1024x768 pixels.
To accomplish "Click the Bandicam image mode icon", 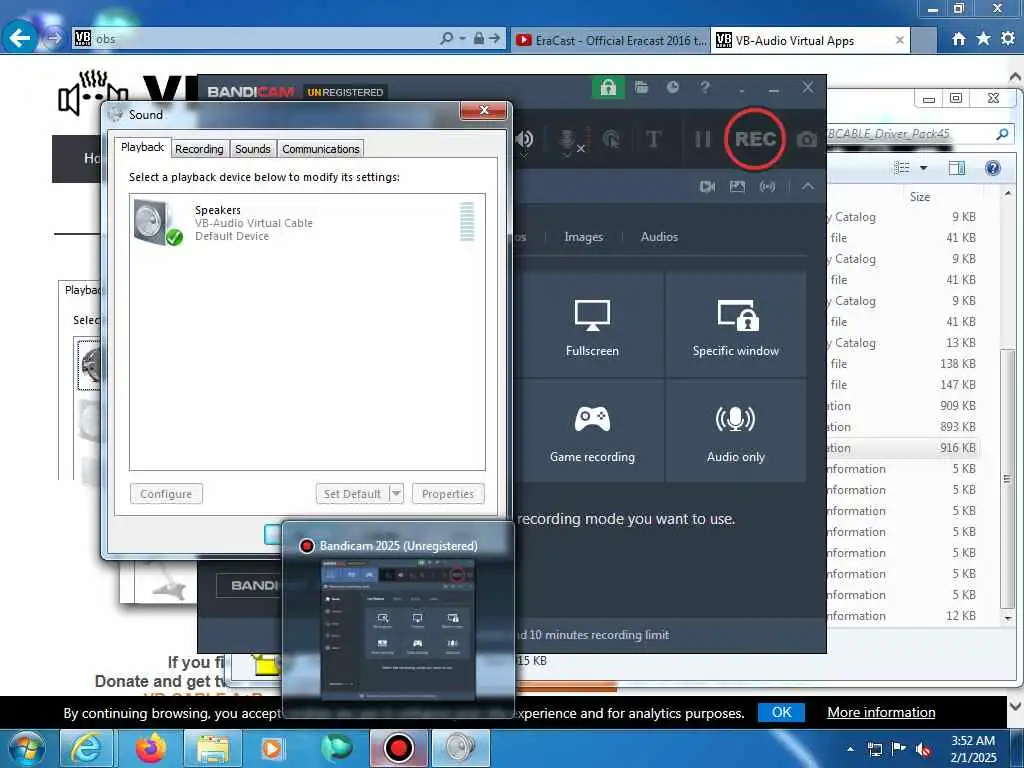I will pos(737,187).
